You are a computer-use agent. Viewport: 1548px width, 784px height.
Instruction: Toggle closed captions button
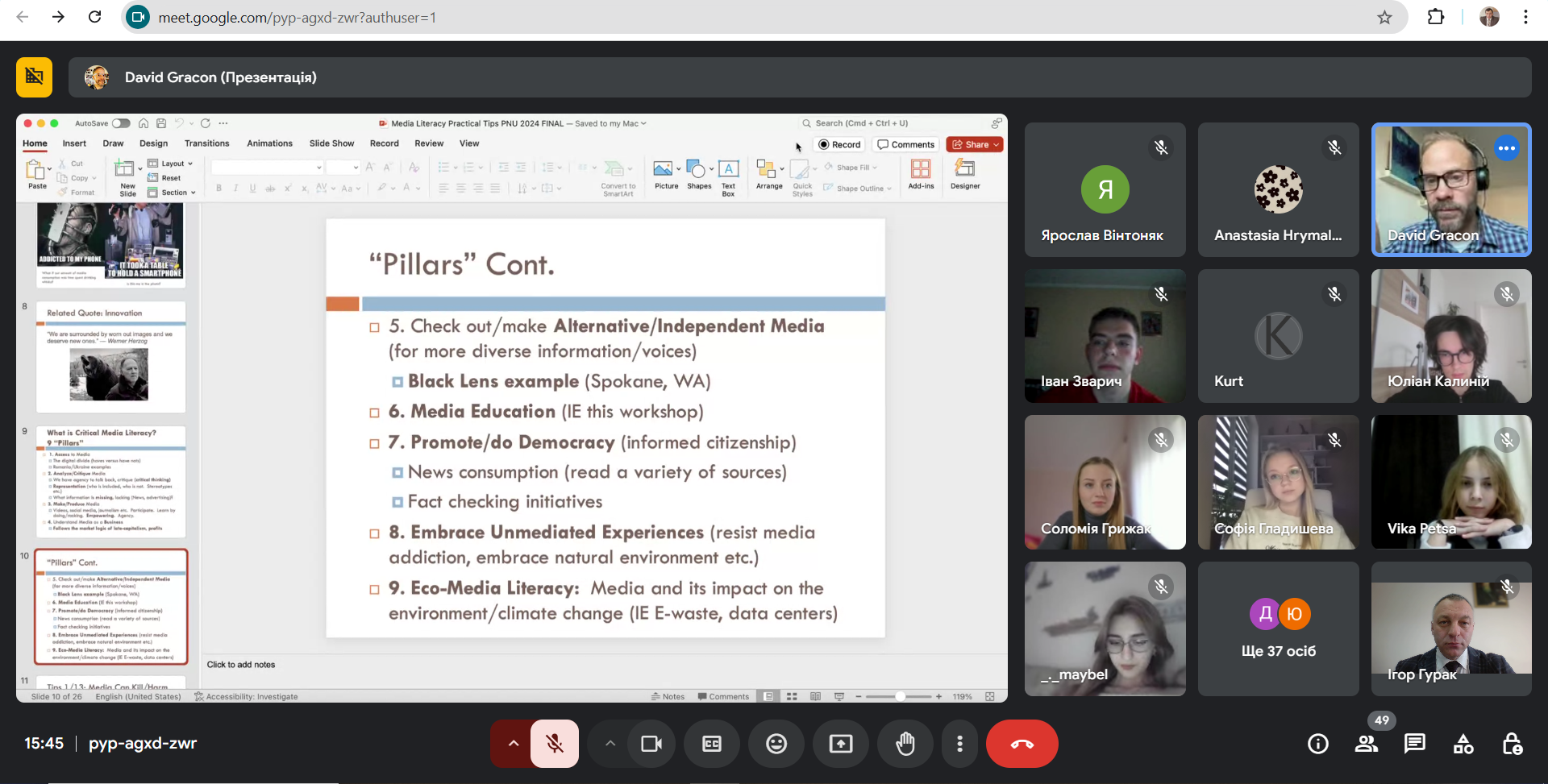point(712,744)
